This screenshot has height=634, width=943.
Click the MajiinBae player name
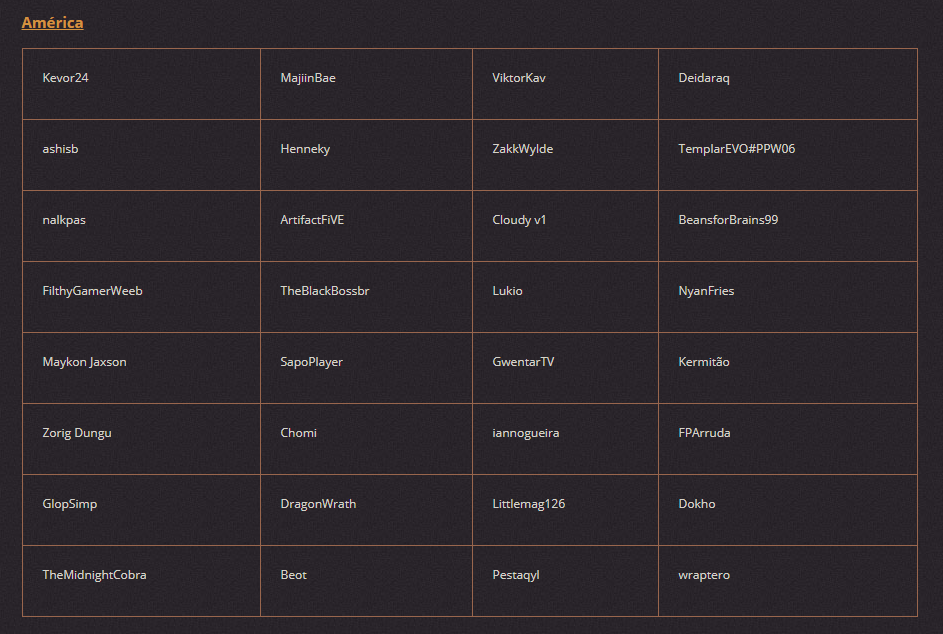(x=308, y=78)
